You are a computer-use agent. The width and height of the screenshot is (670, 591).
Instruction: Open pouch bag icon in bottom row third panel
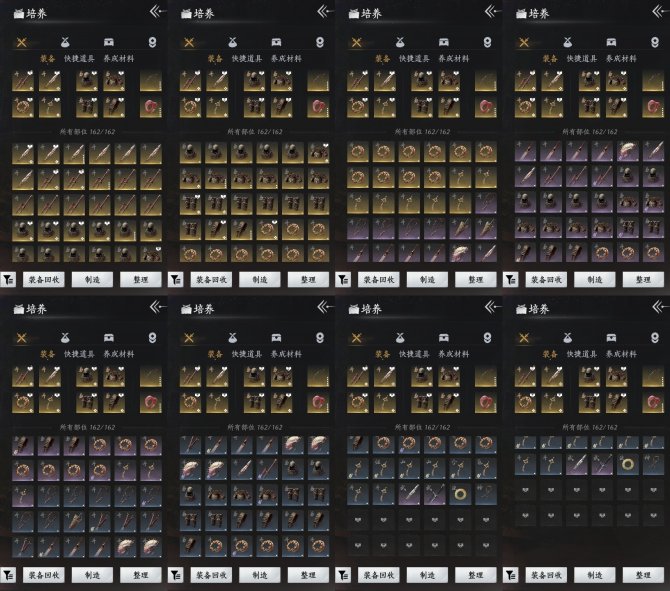click(400, 338)
